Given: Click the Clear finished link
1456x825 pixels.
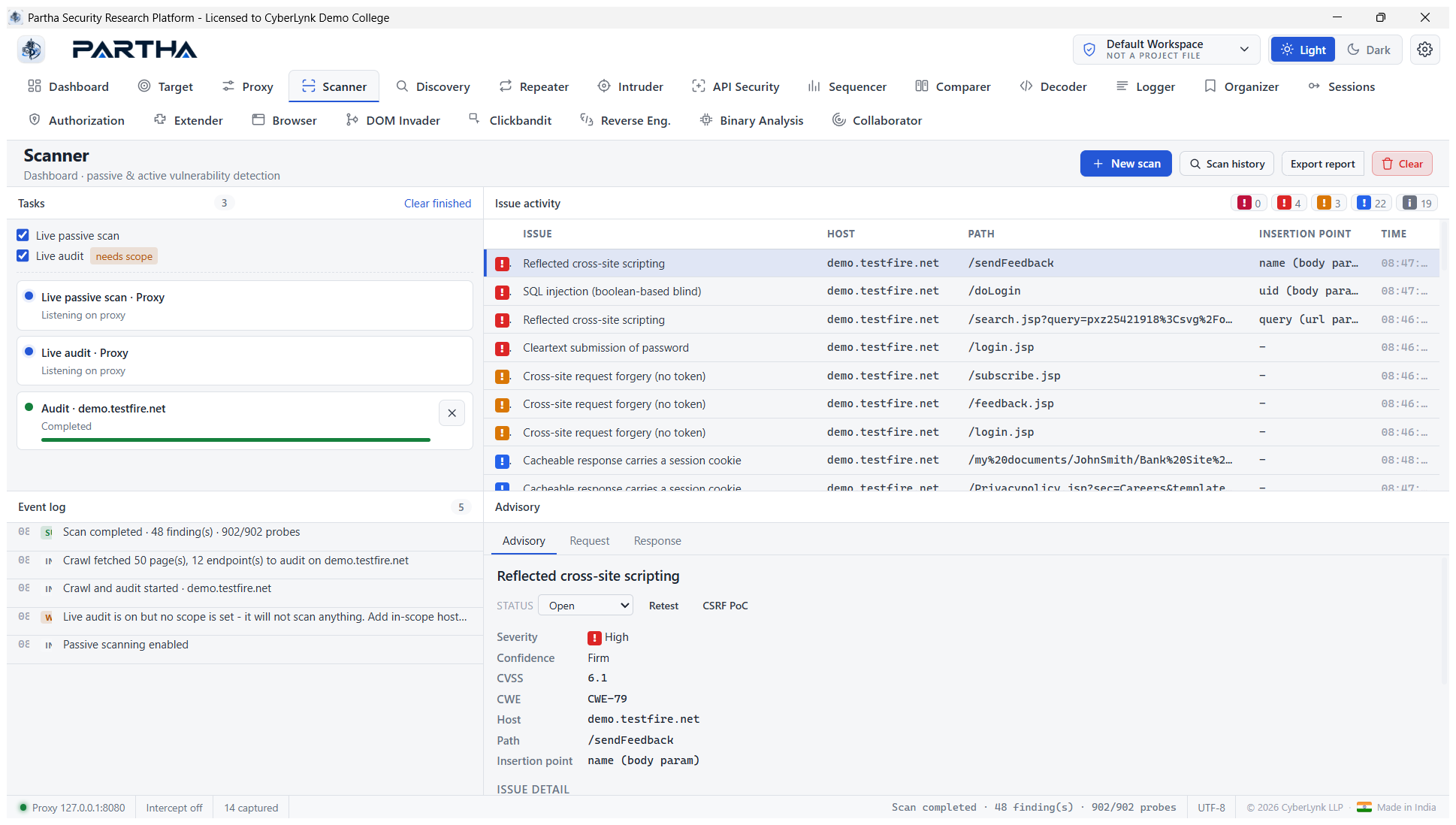Looking at the screenshot, I should coord(437,203).
